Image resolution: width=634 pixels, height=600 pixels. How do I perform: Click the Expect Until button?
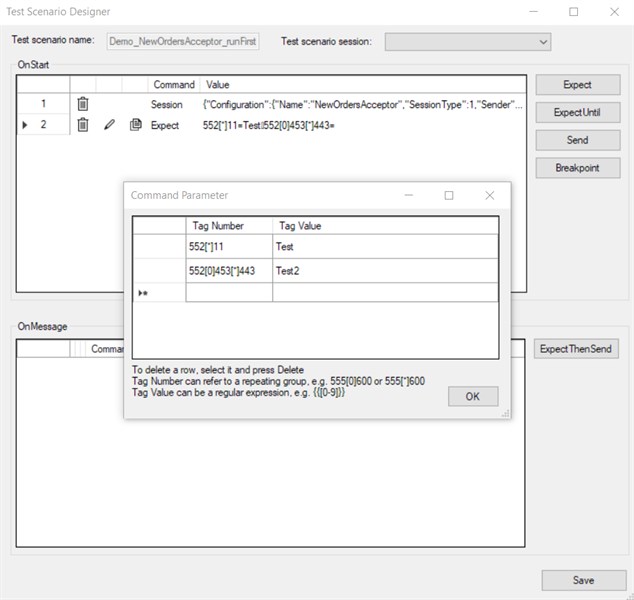coord(577,113)
